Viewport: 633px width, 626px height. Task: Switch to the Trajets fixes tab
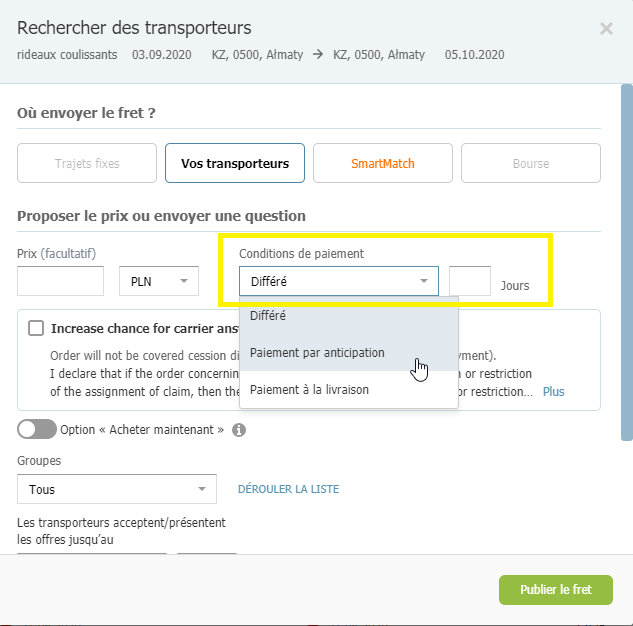87,163
